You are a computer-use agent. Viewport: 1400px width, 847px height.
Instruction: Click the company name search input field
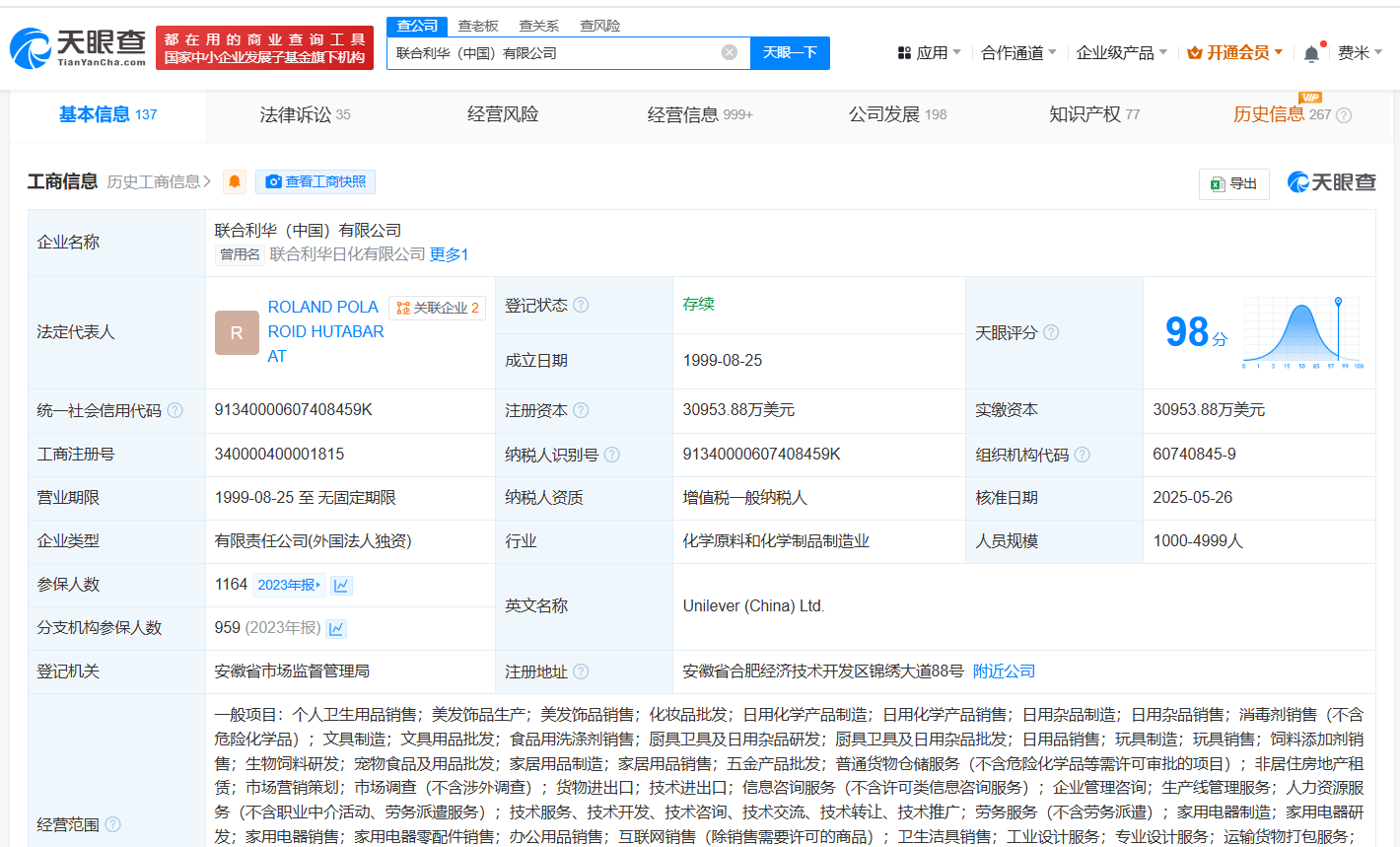(x=552, y=52)
